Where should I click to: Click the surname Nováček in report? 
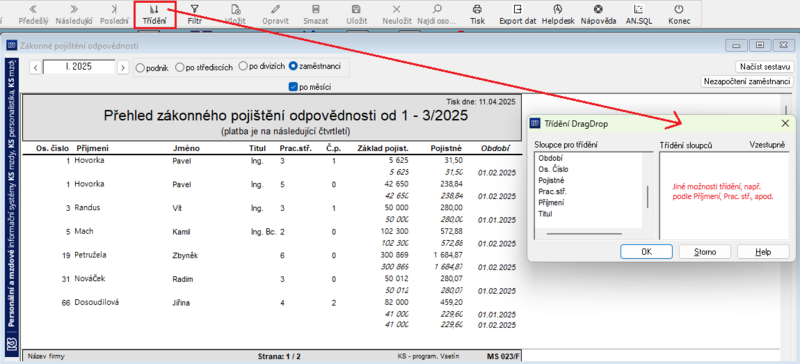[x=89, y=279]
